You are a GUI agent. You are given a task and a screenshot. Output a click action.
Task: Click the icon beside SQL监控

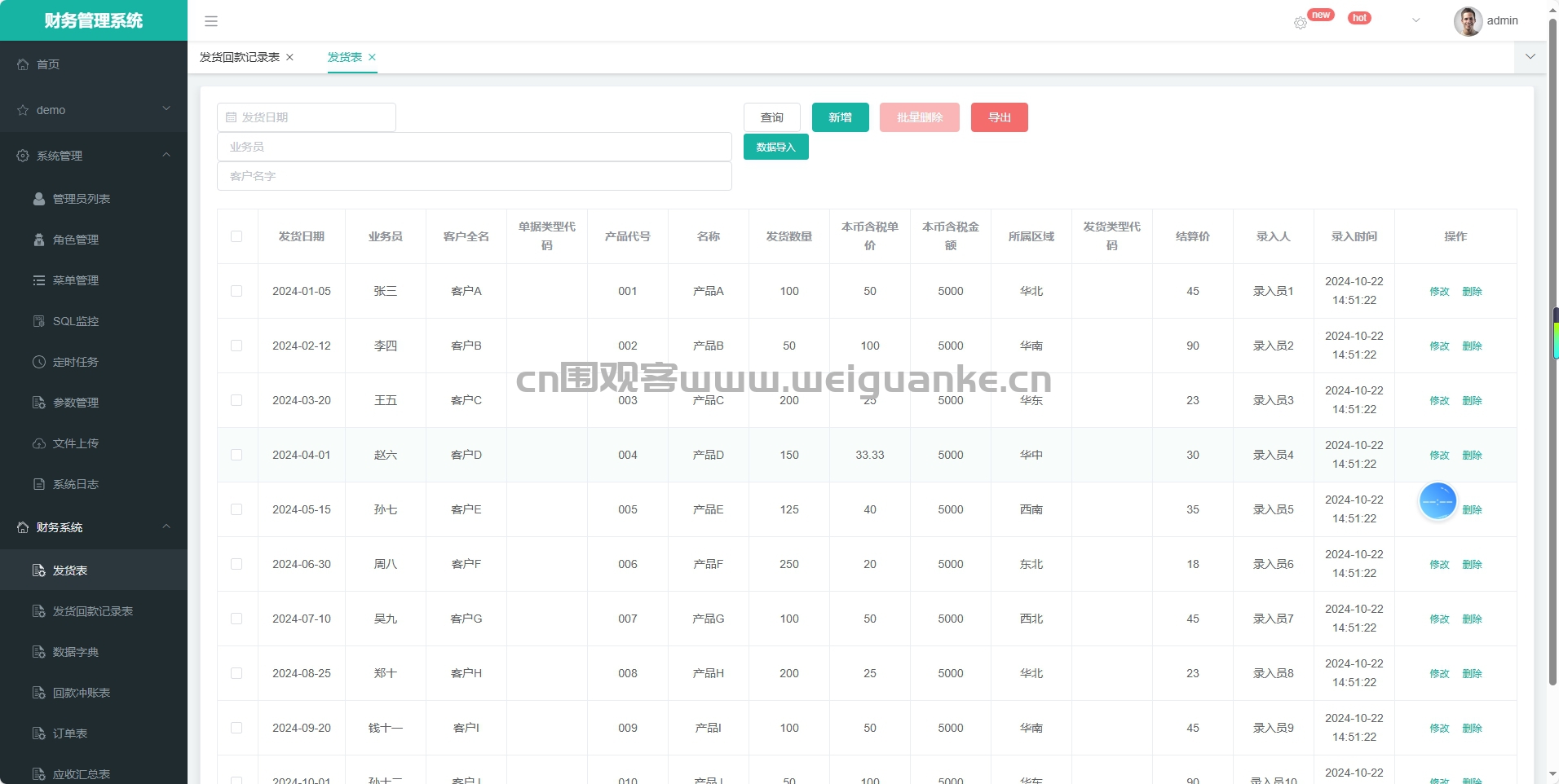tap(39, 321)
